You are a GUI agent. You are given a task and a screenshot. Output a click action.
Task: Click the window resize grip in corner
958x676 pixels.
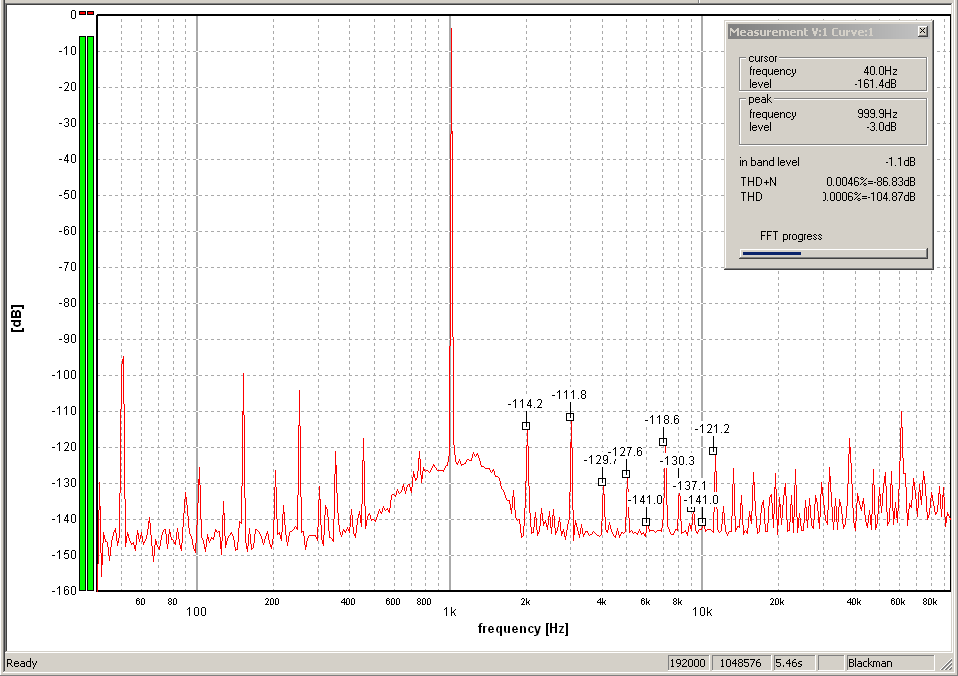948,666
